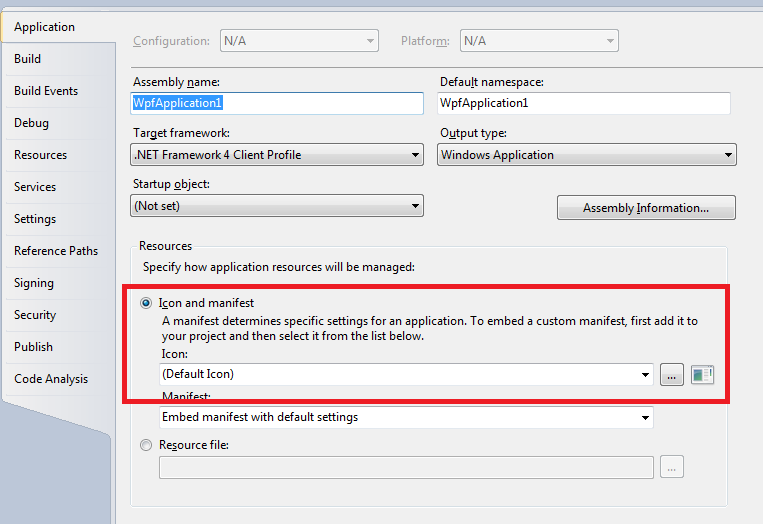763x524 pixels.
Task: Open the Reference Paths tab
Action: point(56,251)
